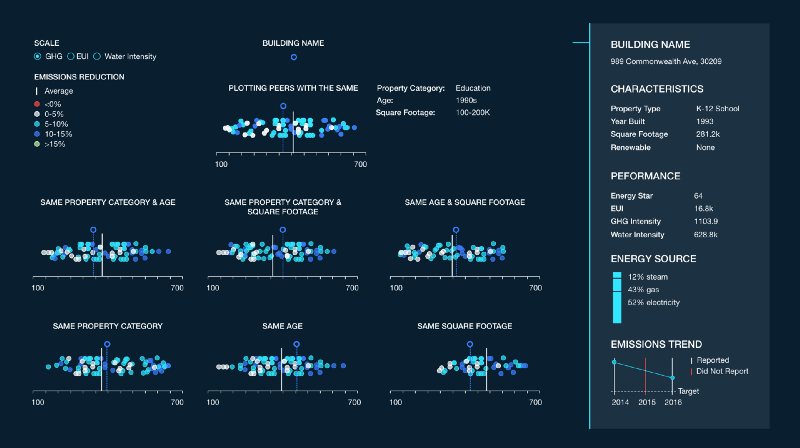This screenshot has width=800, height=448.
Task: Click the white 0-5% legend swatch
Action: coord(37,114)
